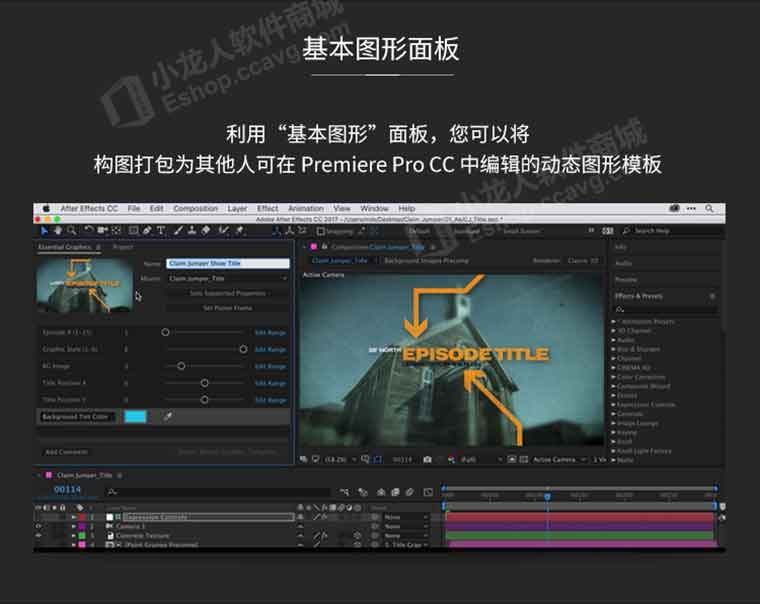This screenshot has height=604, width=760.
Task: Select the Hand tool
Action: click(58, 230)
